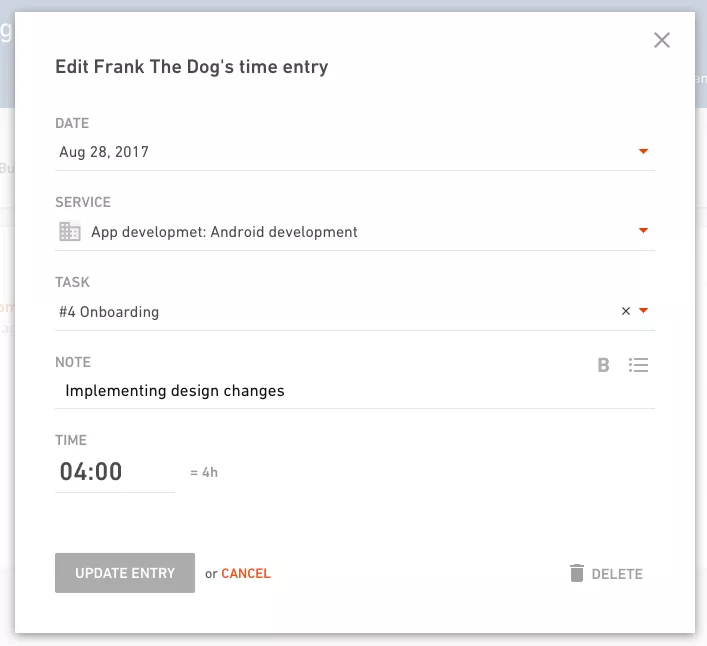Clear the #4 Onboarding task selection

(x=625, y=311)
